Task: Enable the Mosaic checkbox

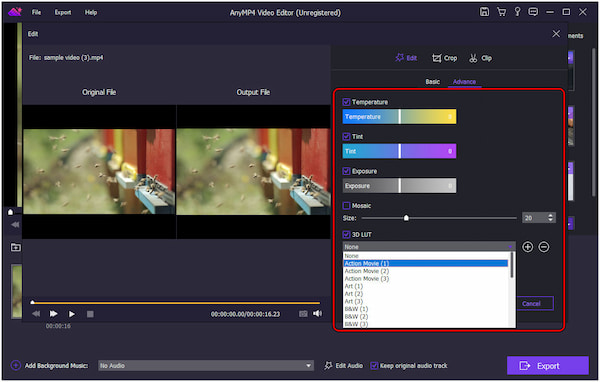Action: pos(346,206)
